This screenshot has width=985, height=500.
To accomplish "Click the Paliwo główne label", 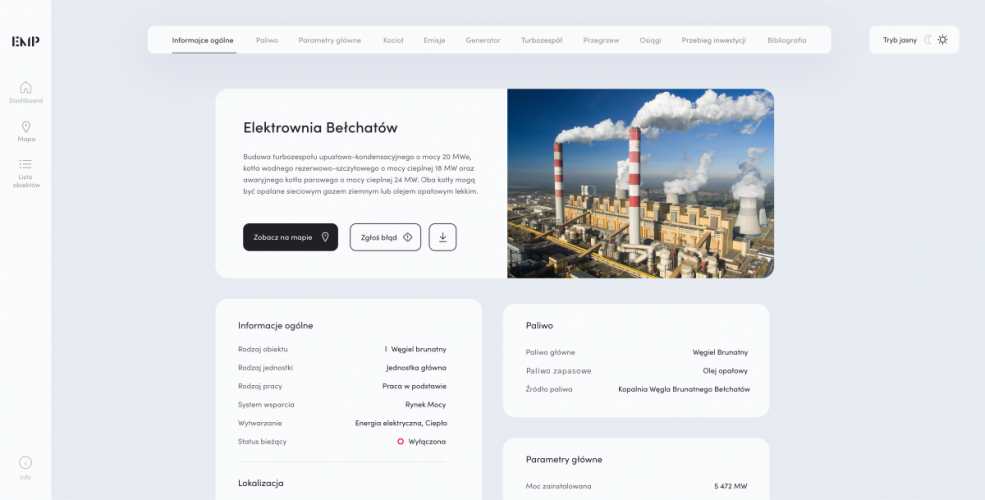I will pyautogui.click(x=550, y=352).
